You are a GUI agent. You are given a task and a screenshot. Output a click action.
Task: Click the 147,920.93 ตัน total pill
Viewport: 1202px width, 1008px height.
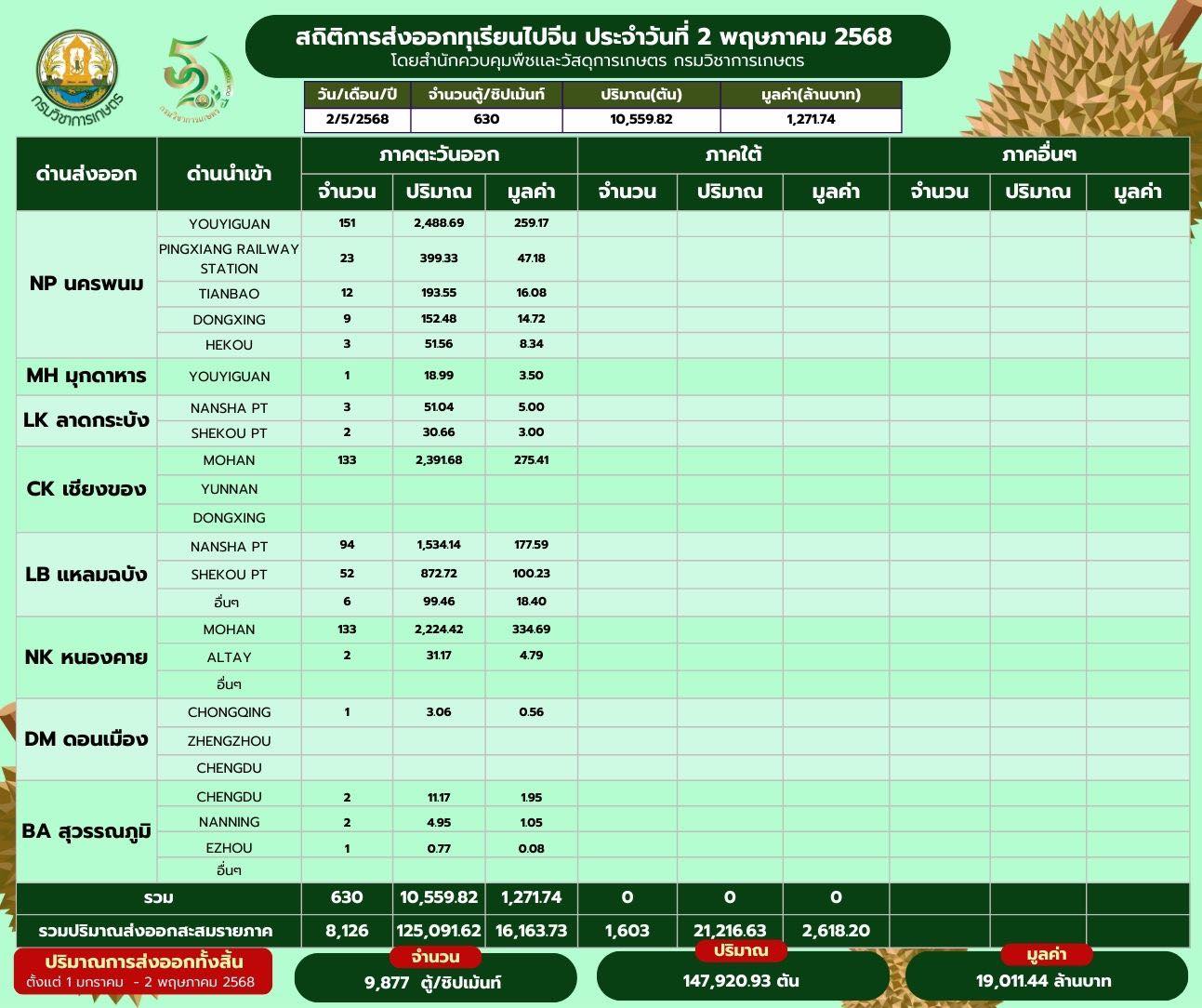pyautogui.click(x=742, y=975)
